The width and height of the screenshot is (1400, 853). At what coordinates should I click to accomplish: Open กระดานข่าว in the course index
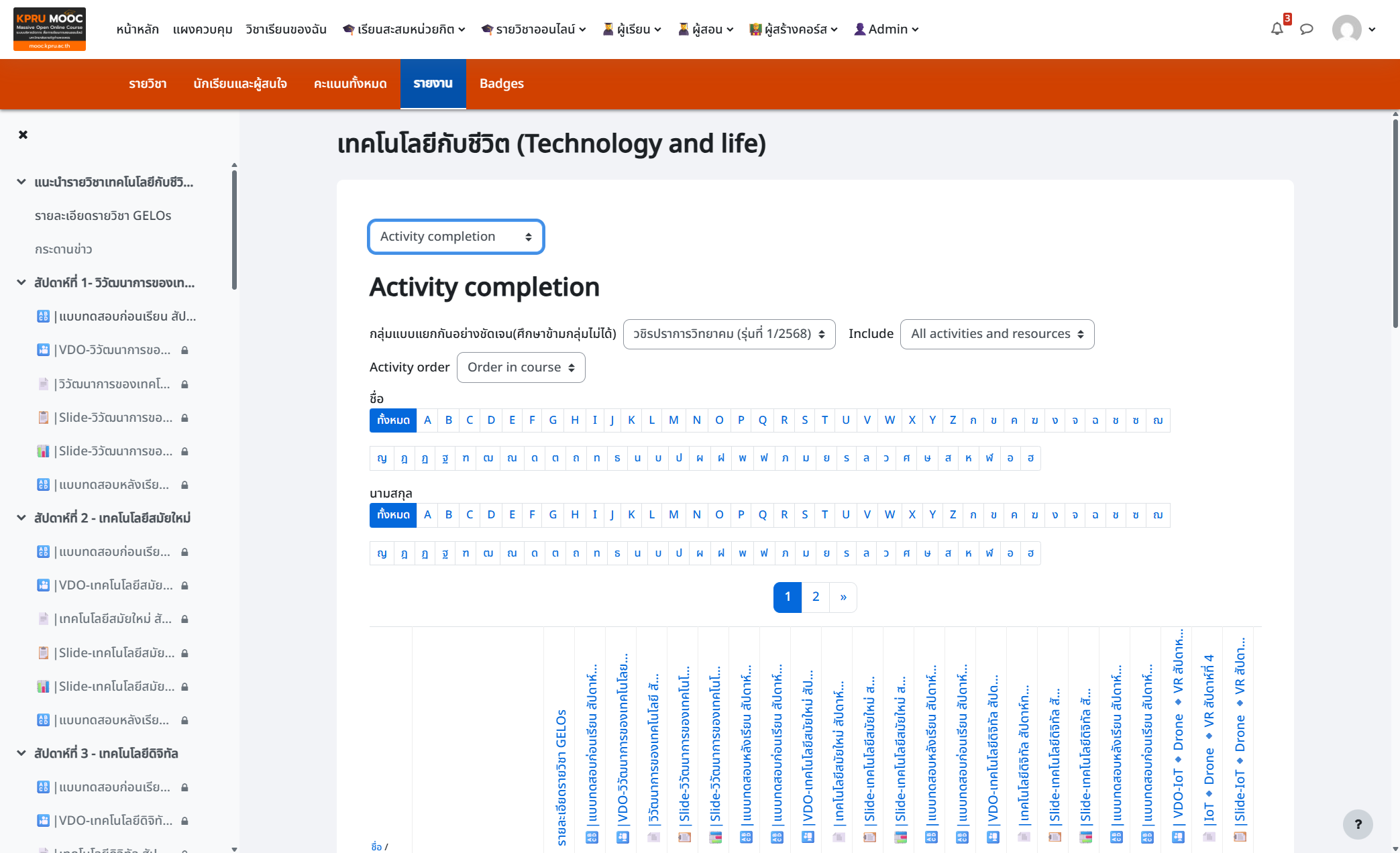(x=64, y=249)
